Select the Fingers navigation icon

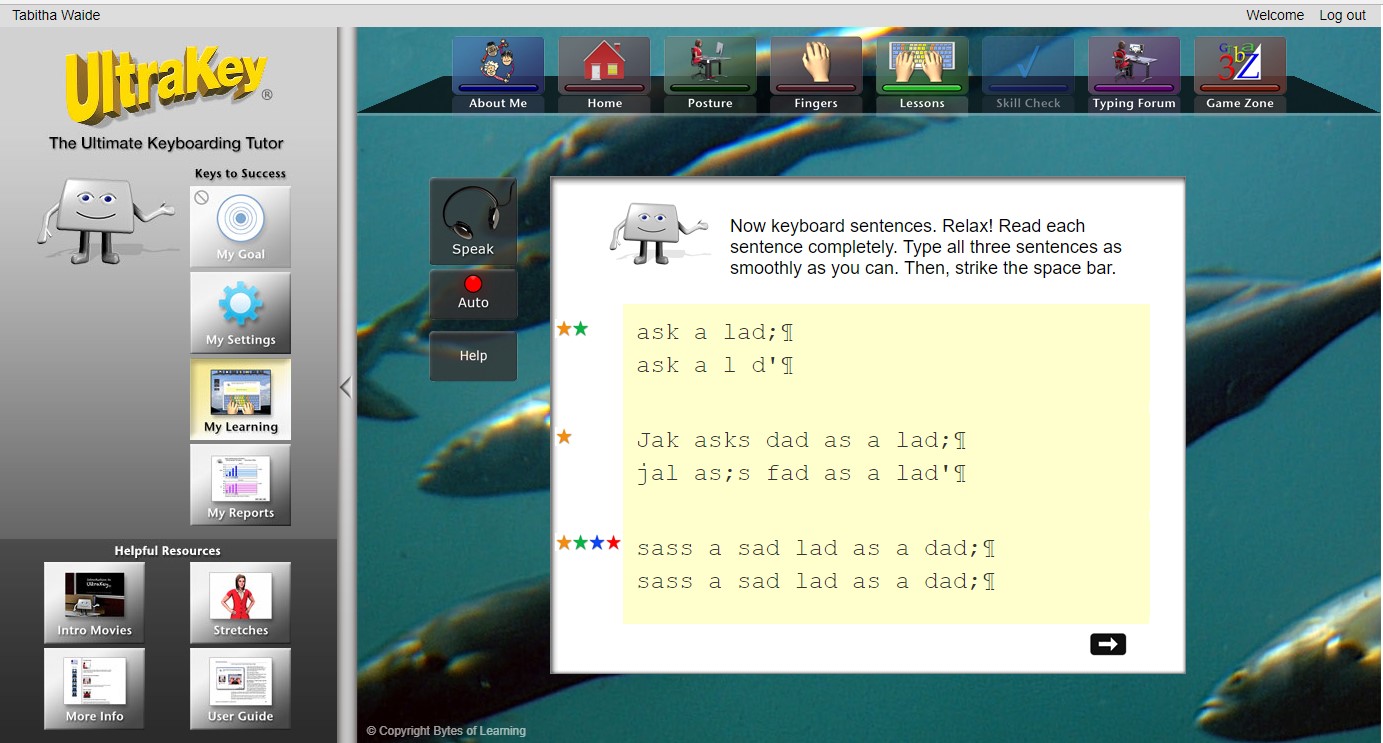point(816,70)
